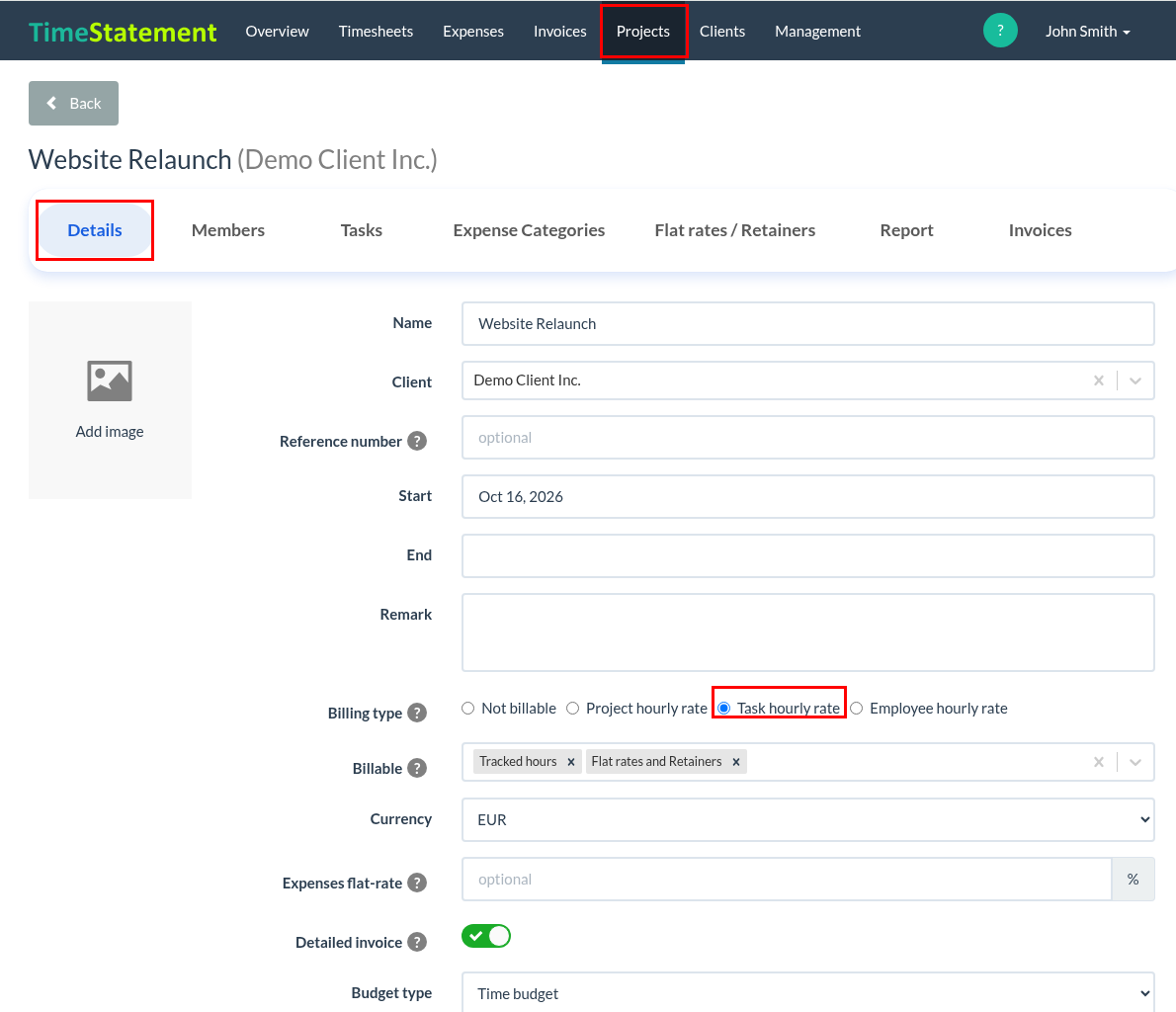Expand the Client dropdown chevron
This screenshot has height=1012, width=1176.
point(1135,380)
